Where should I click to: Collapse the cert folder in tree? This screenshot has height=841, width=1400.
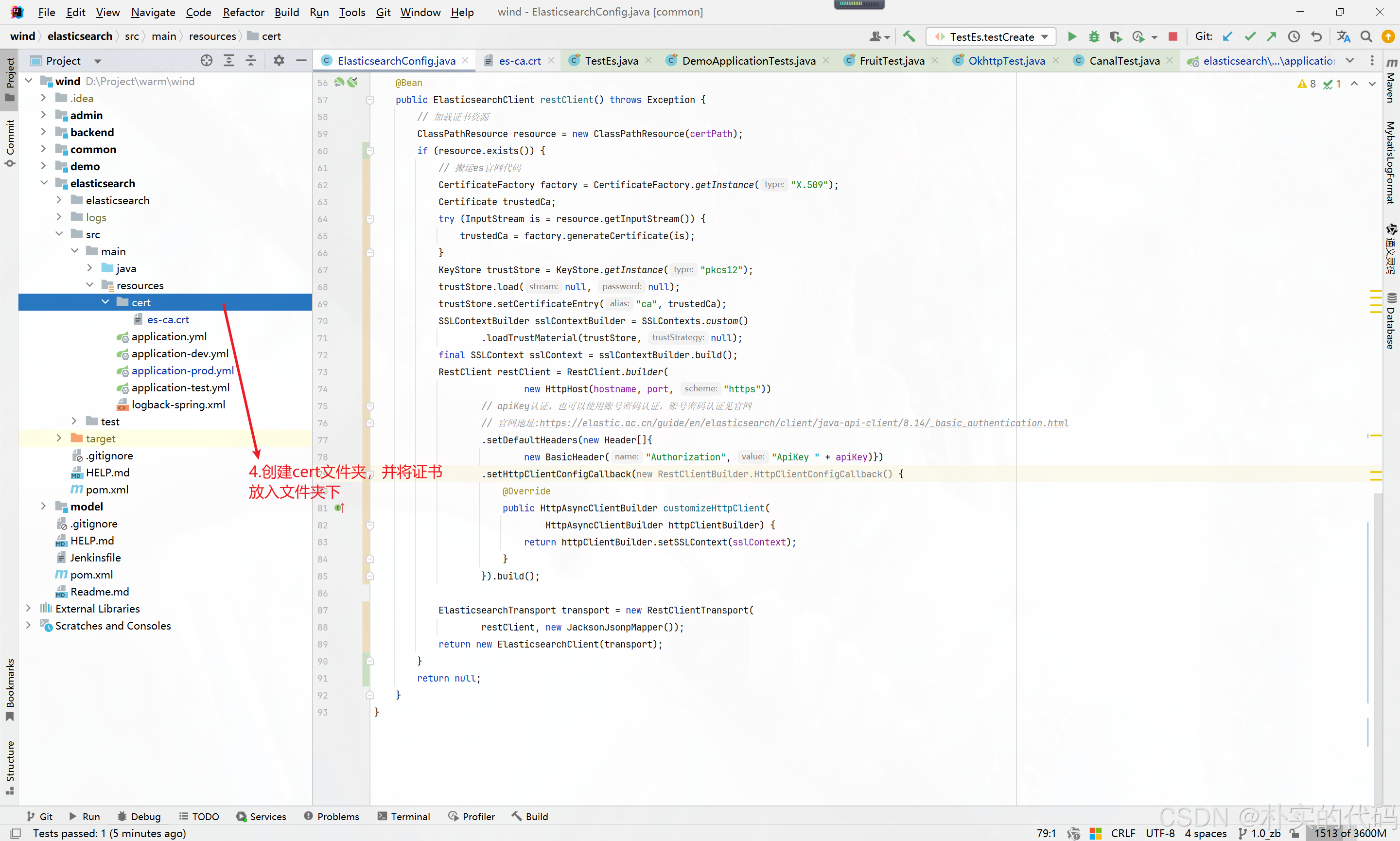[x=105, y=302]
